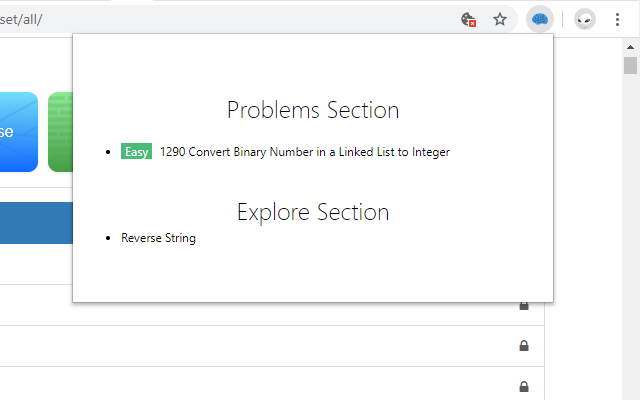Open Chrome's three-dot menu
The width and height of the screenshot is (640, 400).
tap(617, 19)
